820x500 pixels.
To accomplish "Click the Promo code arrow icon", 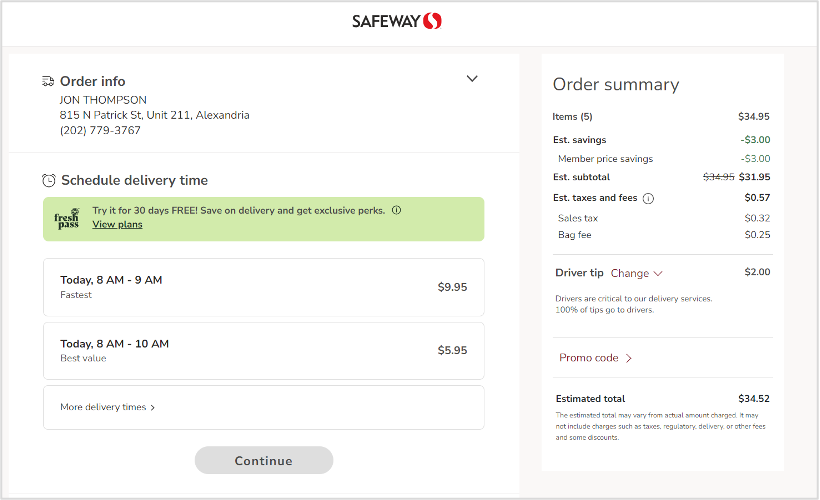I will pos(629,358).
